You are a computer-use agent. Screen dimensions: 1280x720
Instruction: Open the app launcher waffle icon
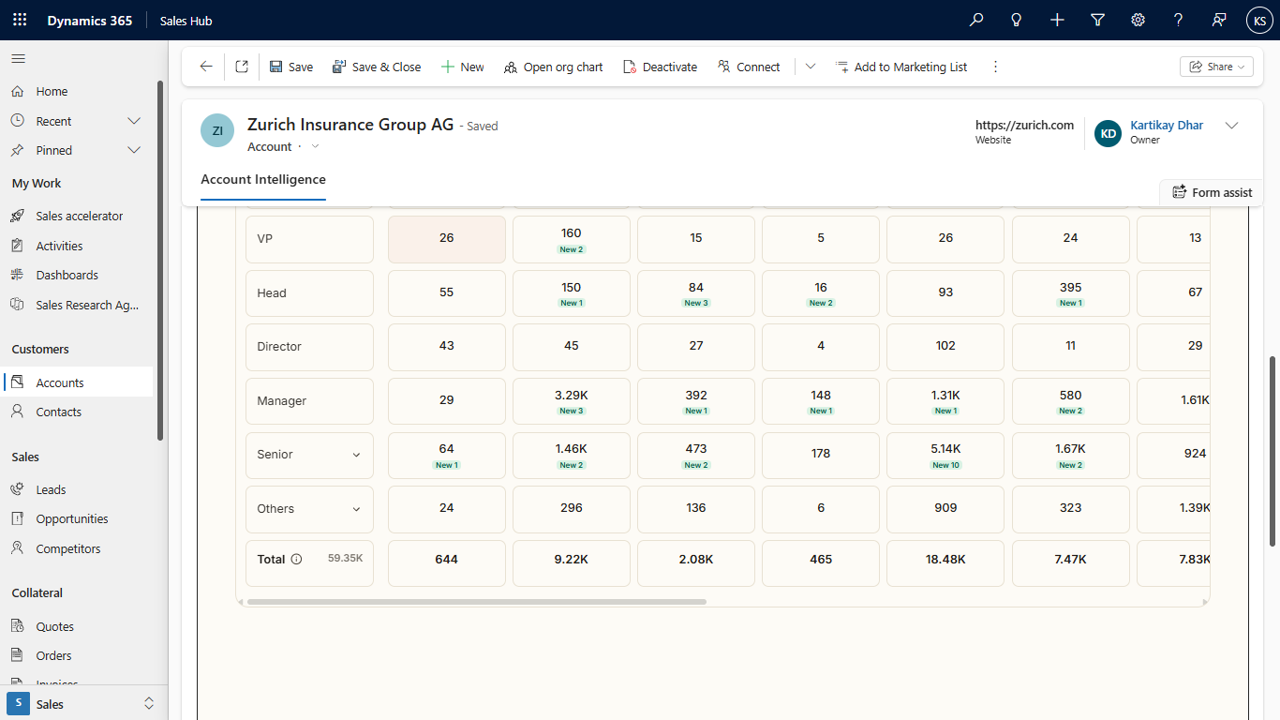[20, 20]
